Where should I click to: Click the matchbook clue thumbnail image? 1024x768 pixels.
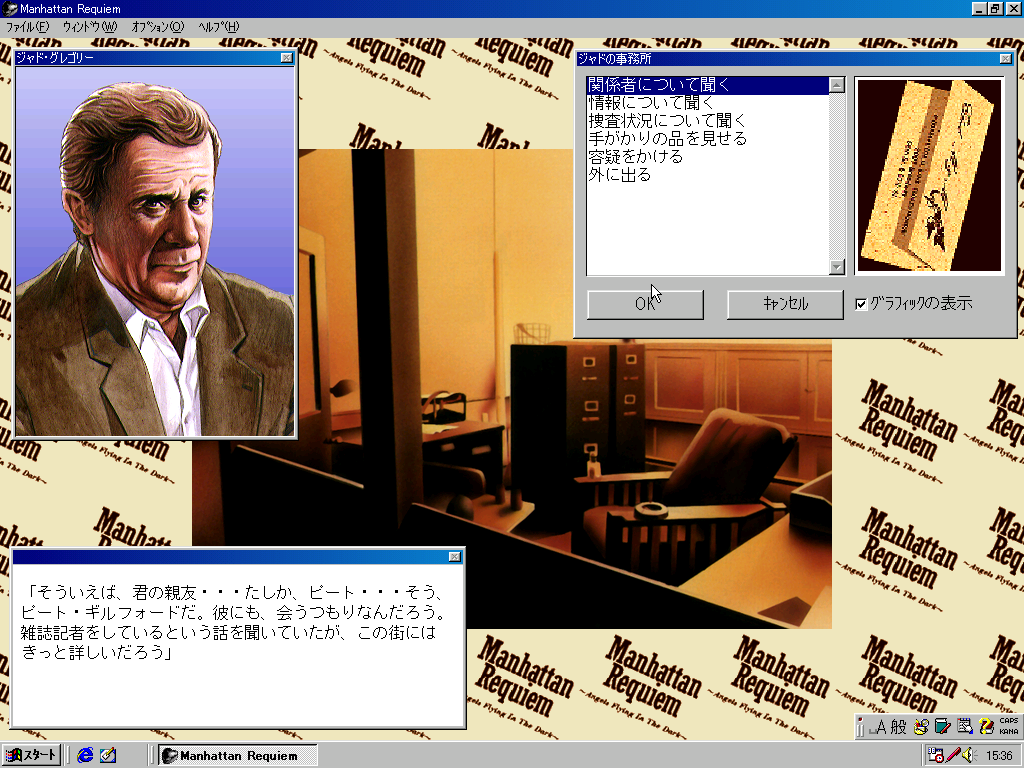(x=928, y=176)
